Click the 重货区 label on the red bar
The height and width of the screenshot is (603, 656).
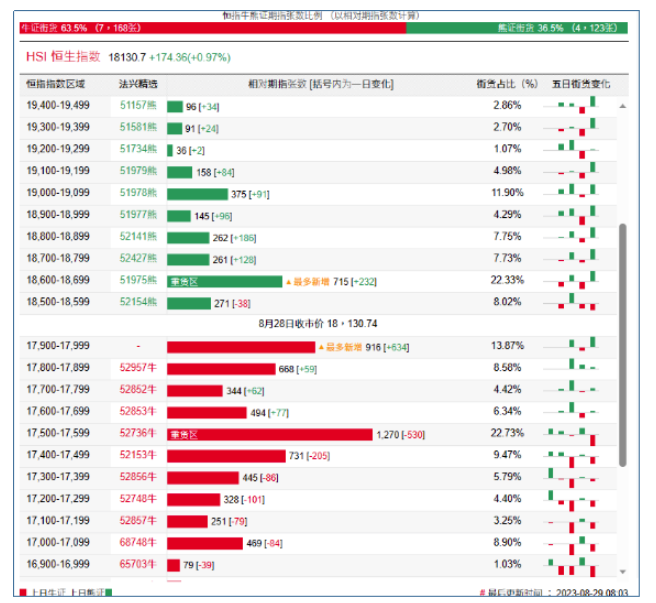tap(182, 434)
